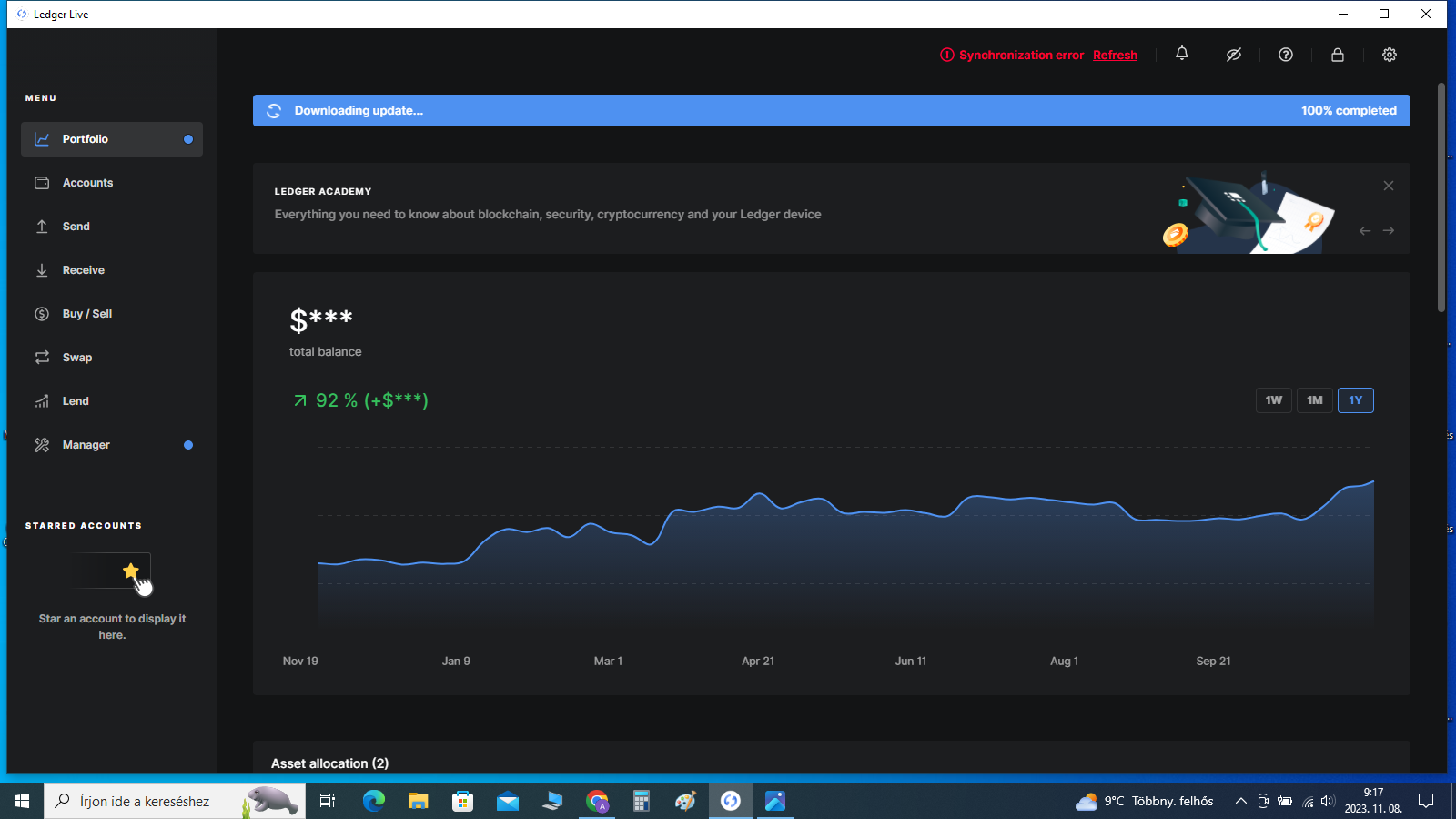Show hidden system tray icons
Image resolution: width=1456 pixels, height=819 pixels.
point(1240,801)
